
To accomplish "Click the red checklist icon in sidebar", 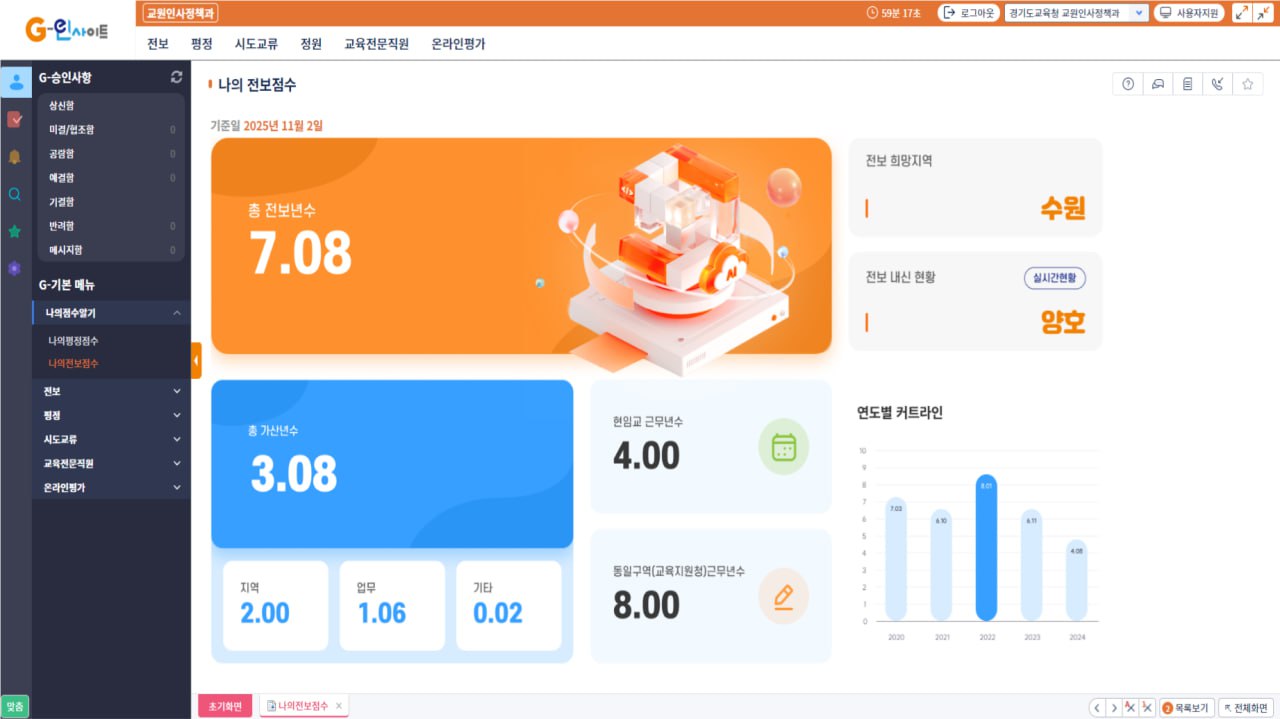I will [x=15, y=120].
